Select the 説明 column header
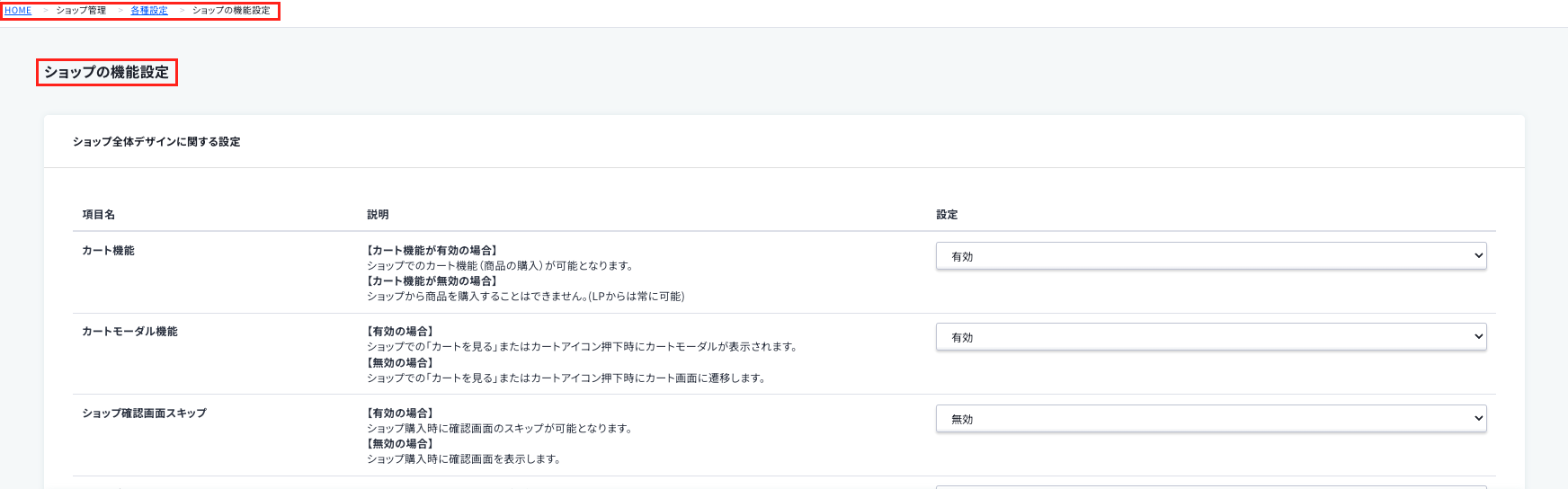The image size is (1568, 489). point(378,215)
